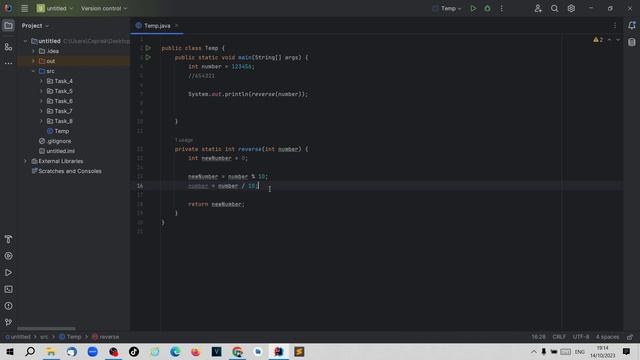Change 4 spaces indent setting
This screenshot has height=360, width=640.
pos(607,337)
